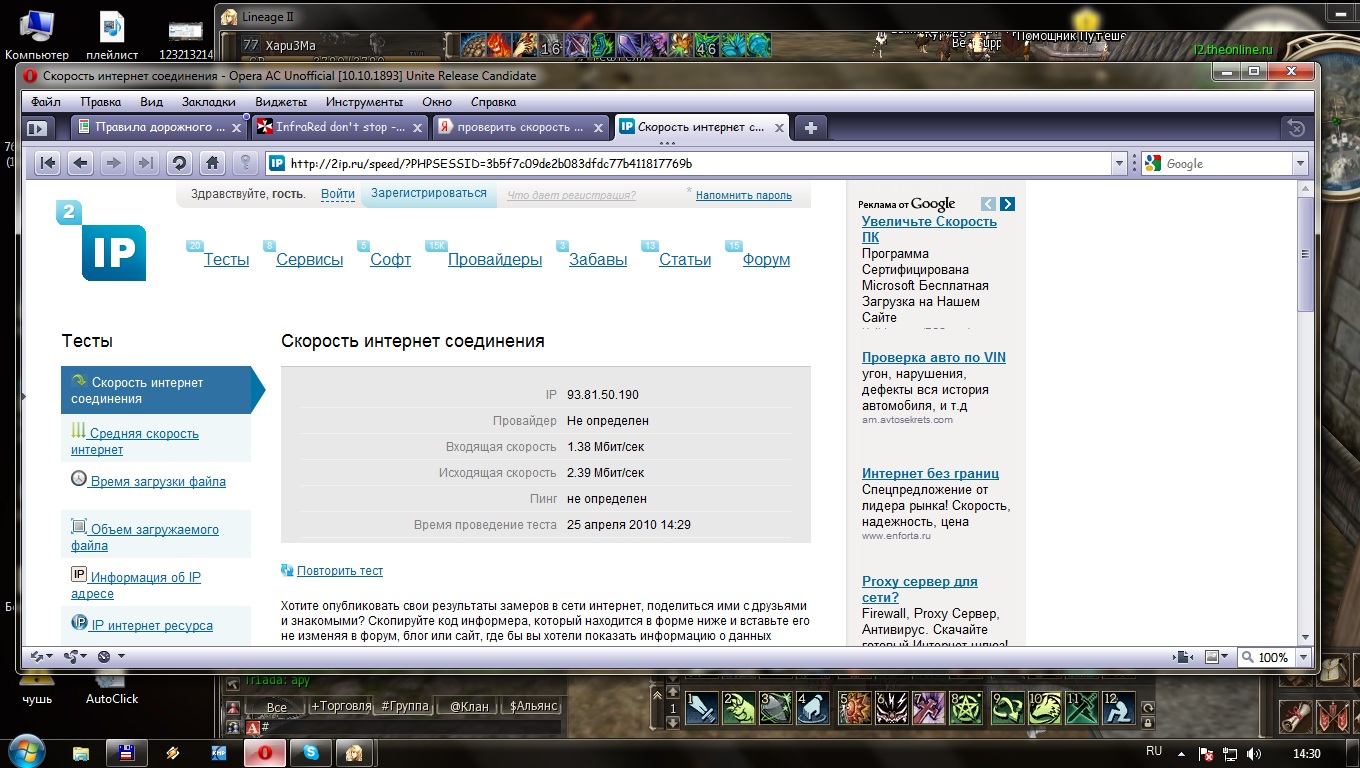Switch to the 'Правила дорожного' tab

point(160,127)
